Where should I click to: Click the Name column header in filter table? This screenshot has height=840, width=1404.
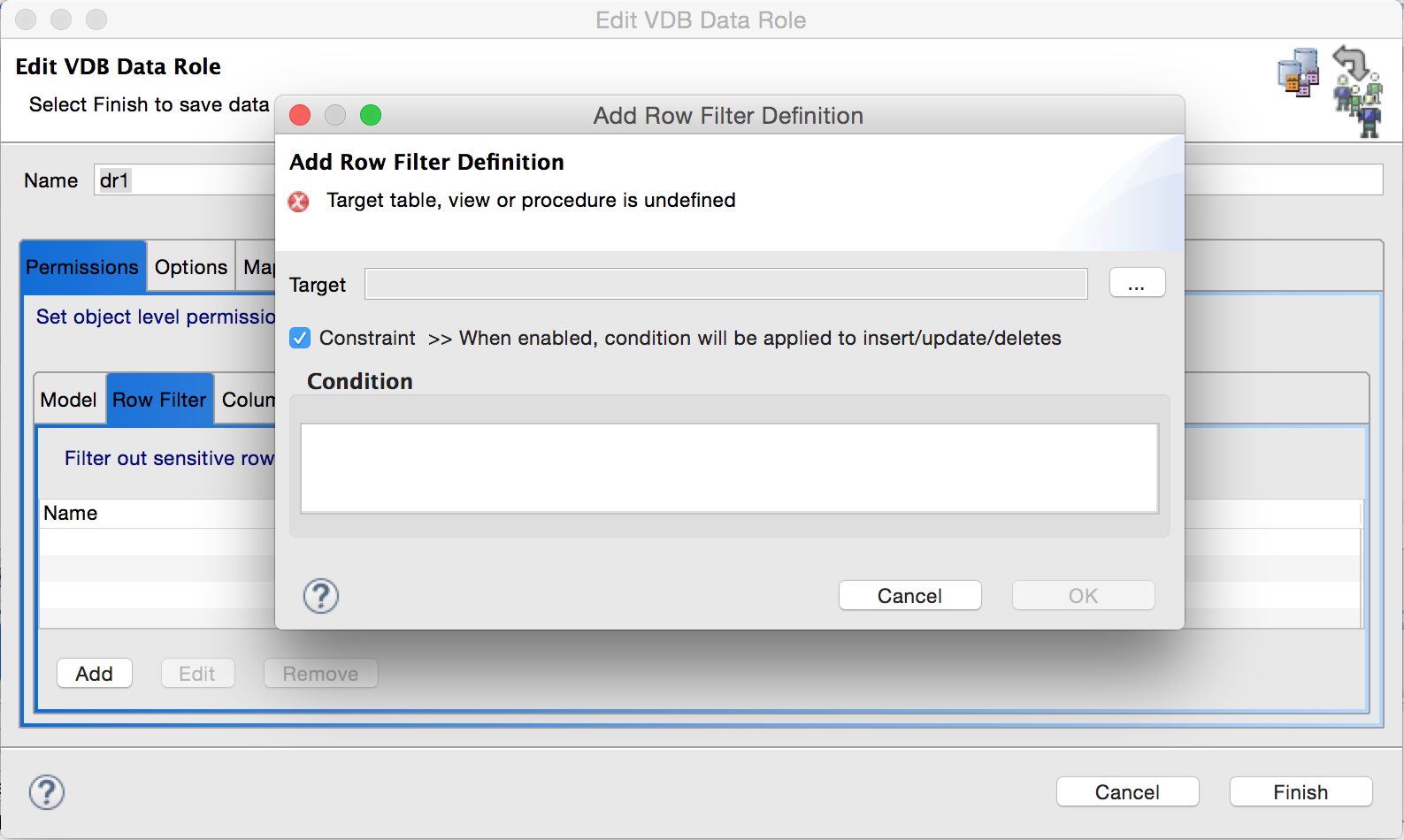point(157,513)
